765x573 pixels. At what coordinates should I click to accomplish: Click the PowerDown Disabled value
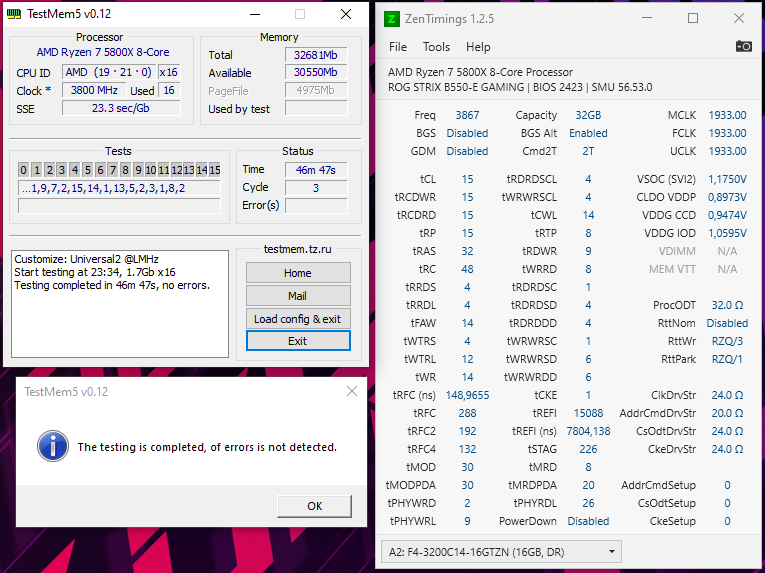[588, 521]
